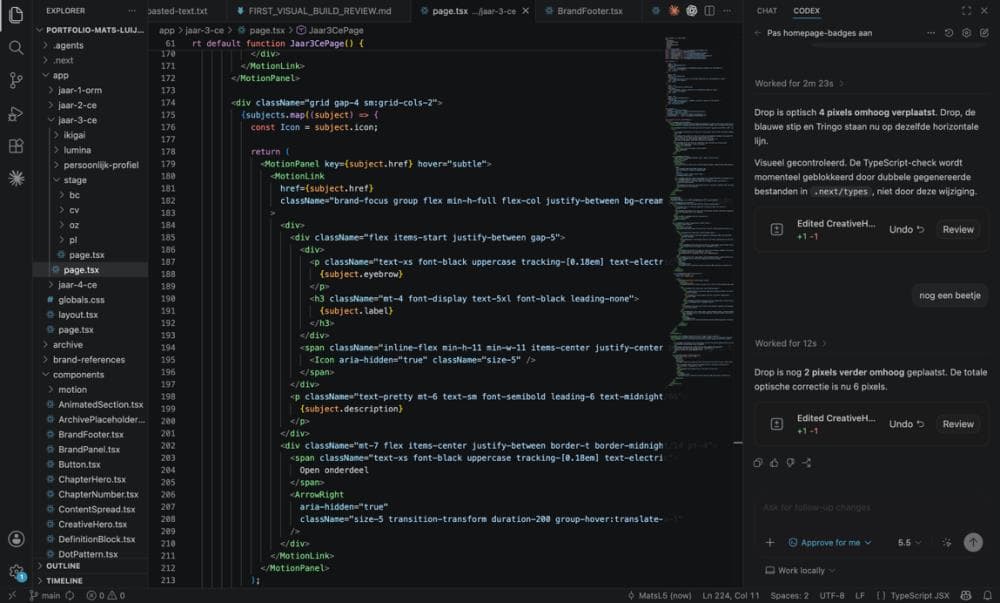Screen dimensions: 1000x603
Task: Add attachment with plus icon in Codex input
Action: point(770,542)
